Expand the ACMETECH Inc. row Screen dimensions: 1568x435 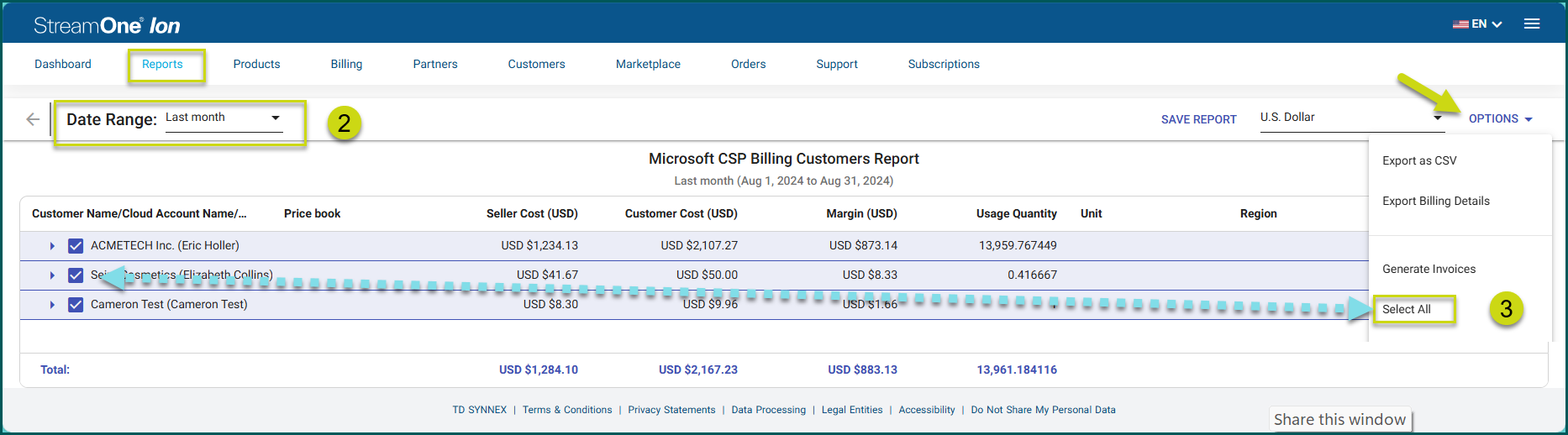pos(52,246)
